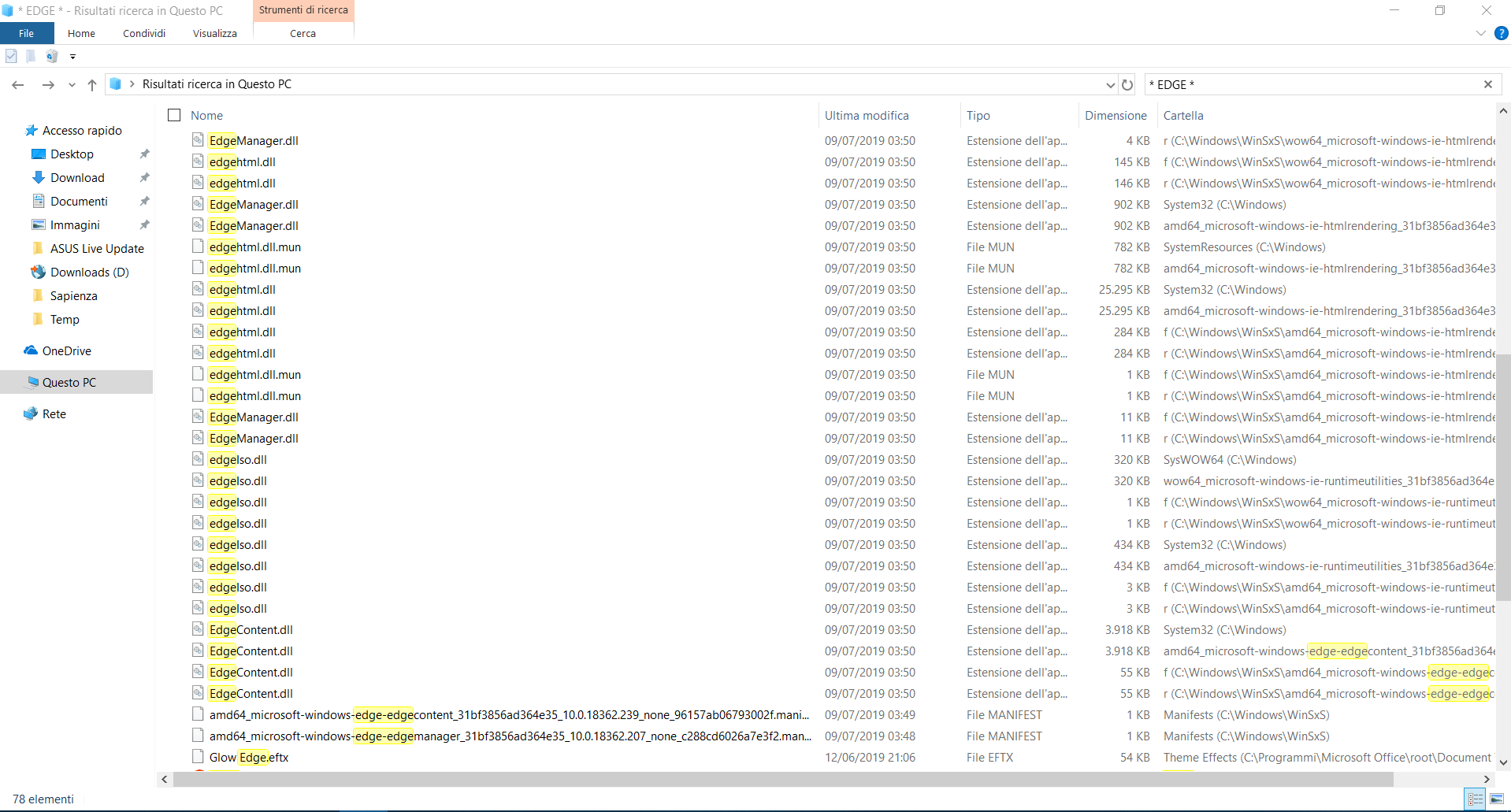Image resolution: width=1511 pixels, height=812 pixels.
Task: Open the customize quick access toolbar dropdown
Action: point(72,57)
